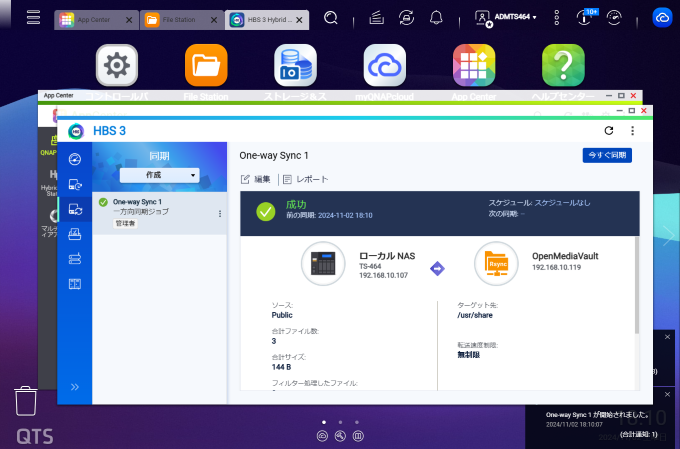This screenshot has width=680, height=449.
Task: Open the 作成 create dropdown
Action: click(x=160, y=175)
